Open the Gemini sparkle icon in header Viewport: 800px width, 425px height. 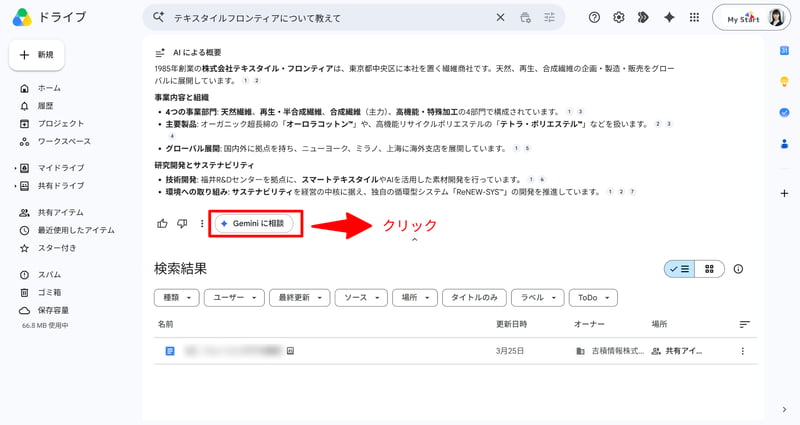click(669, 17)
